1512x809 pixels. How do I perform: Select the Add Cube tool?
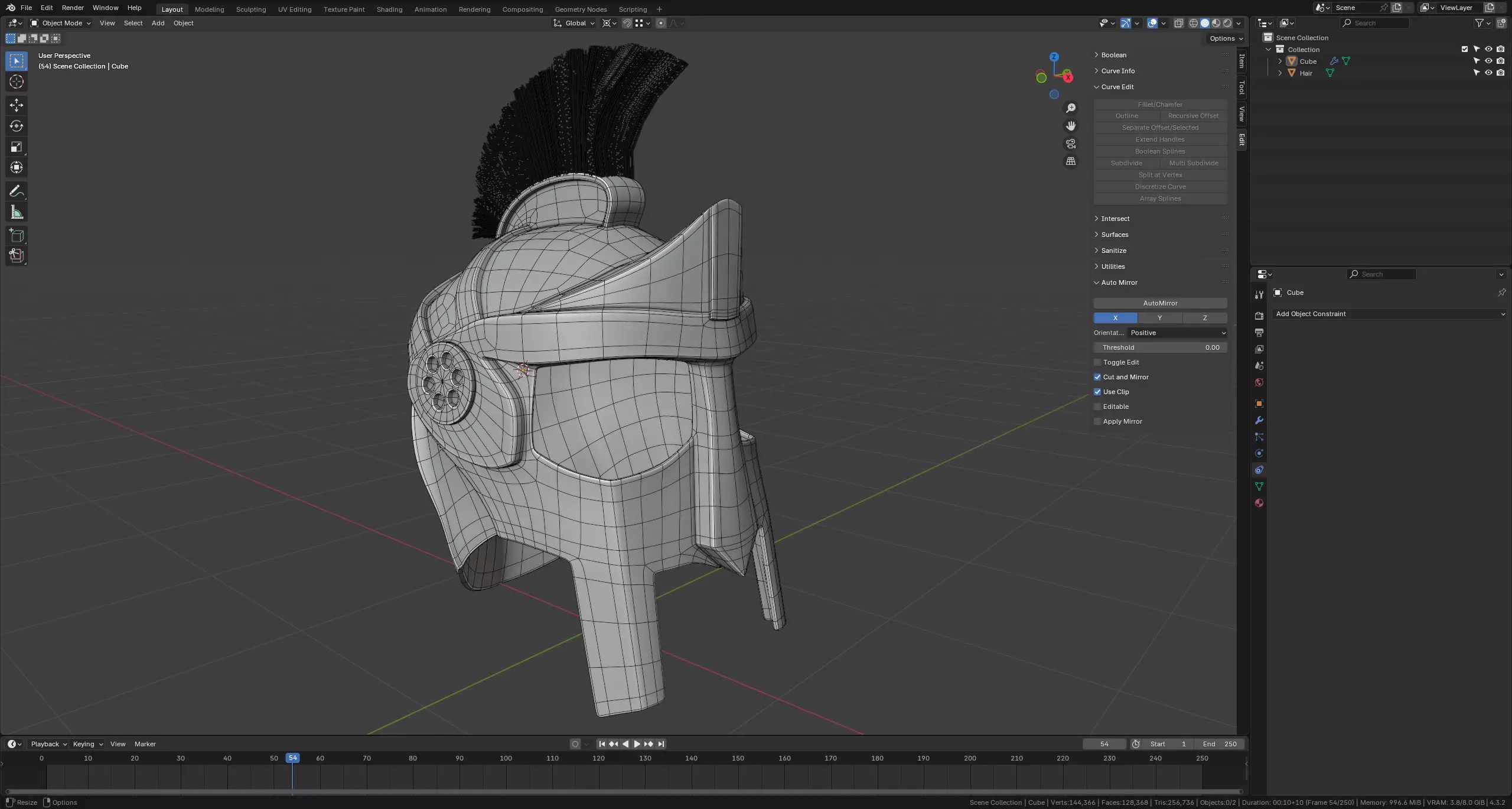(x=17, y=235)
